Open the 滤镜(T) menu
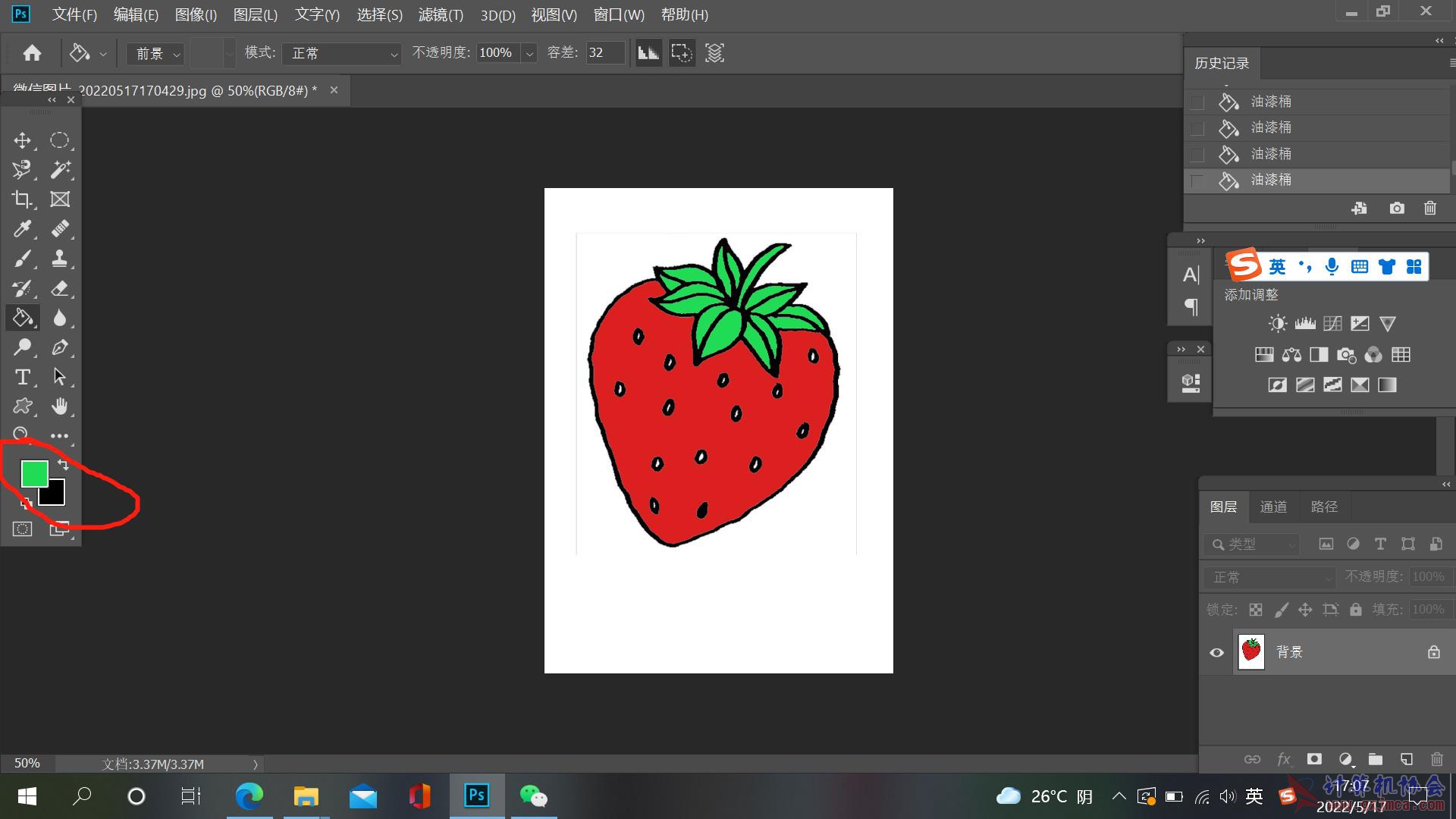 (x=440, y=15)
